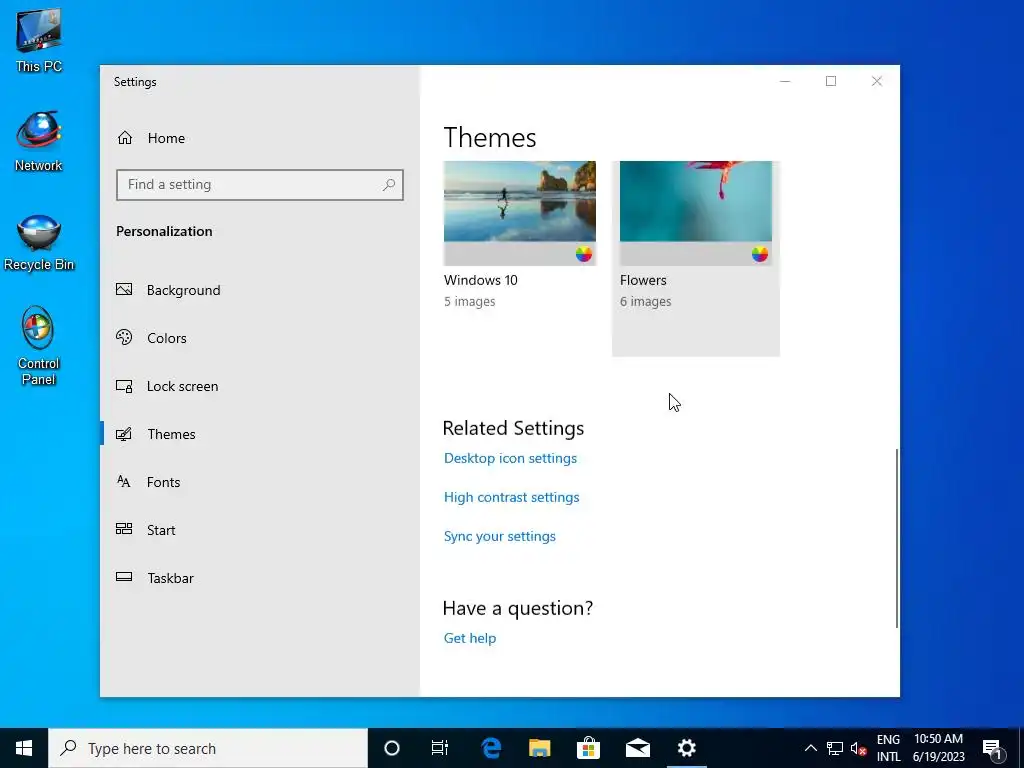This screenshot has height=768, width=1024.
Task: Select This PC desktop icon
Action: pos(39,40)
